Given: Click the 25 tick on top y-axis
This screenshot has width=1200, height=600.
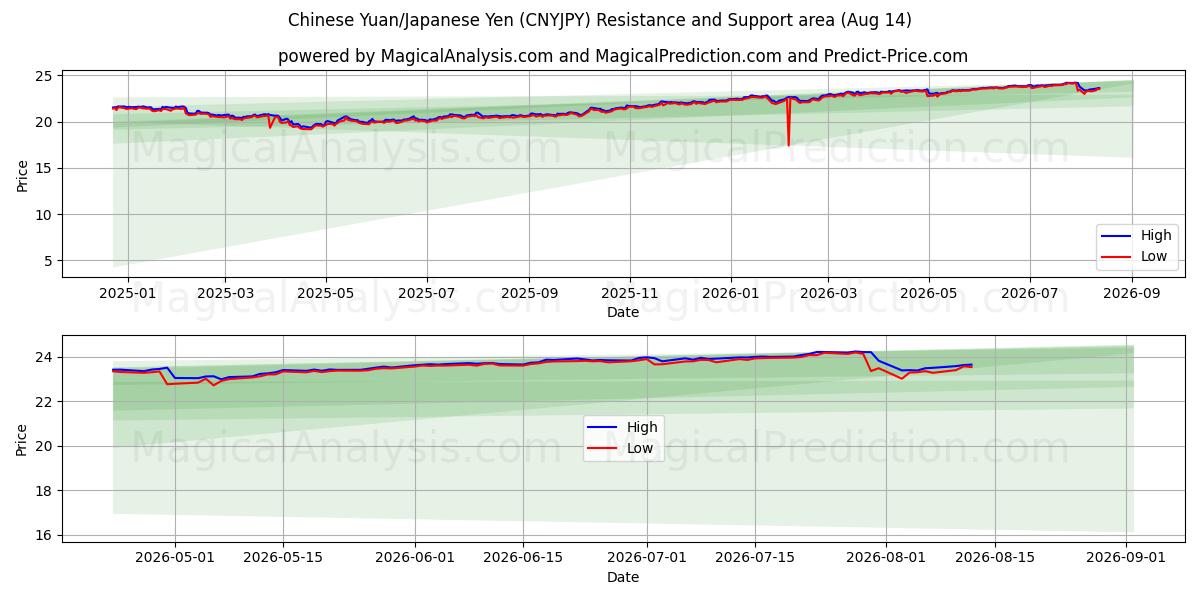Looking at the screenshot, I should coord(46,76).
